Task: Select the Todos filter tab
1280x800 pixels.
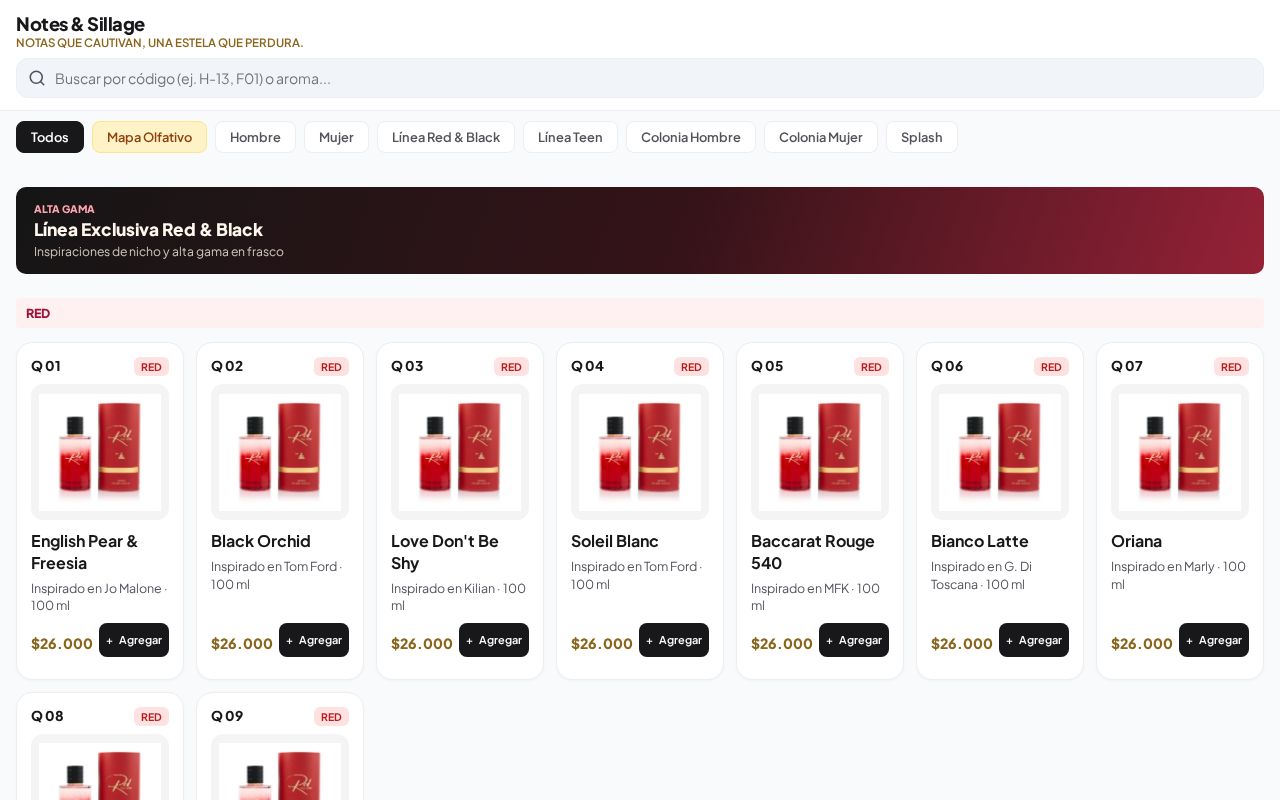Action: click(50, 137)
